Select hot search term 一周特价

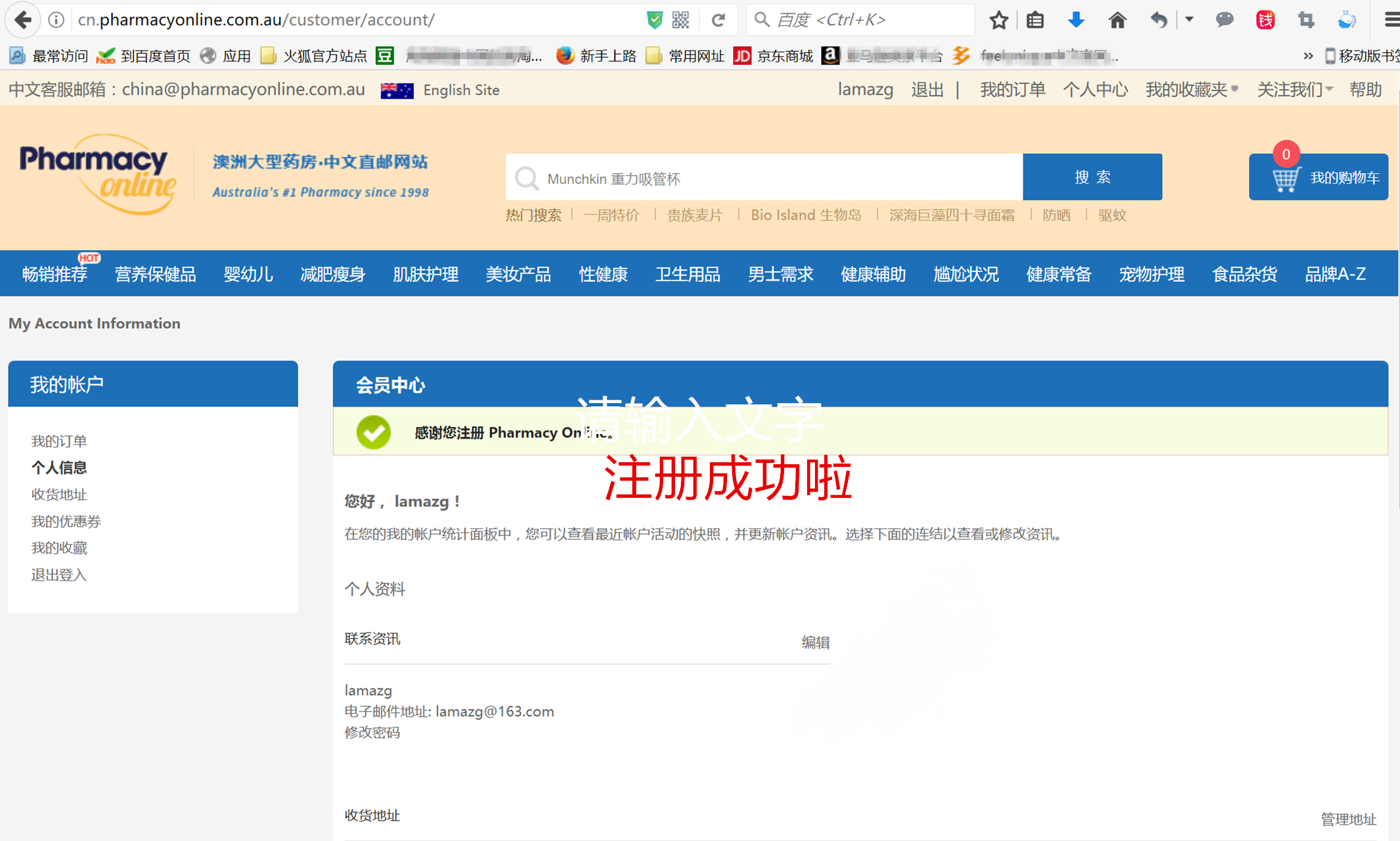[x=611, y=215]
